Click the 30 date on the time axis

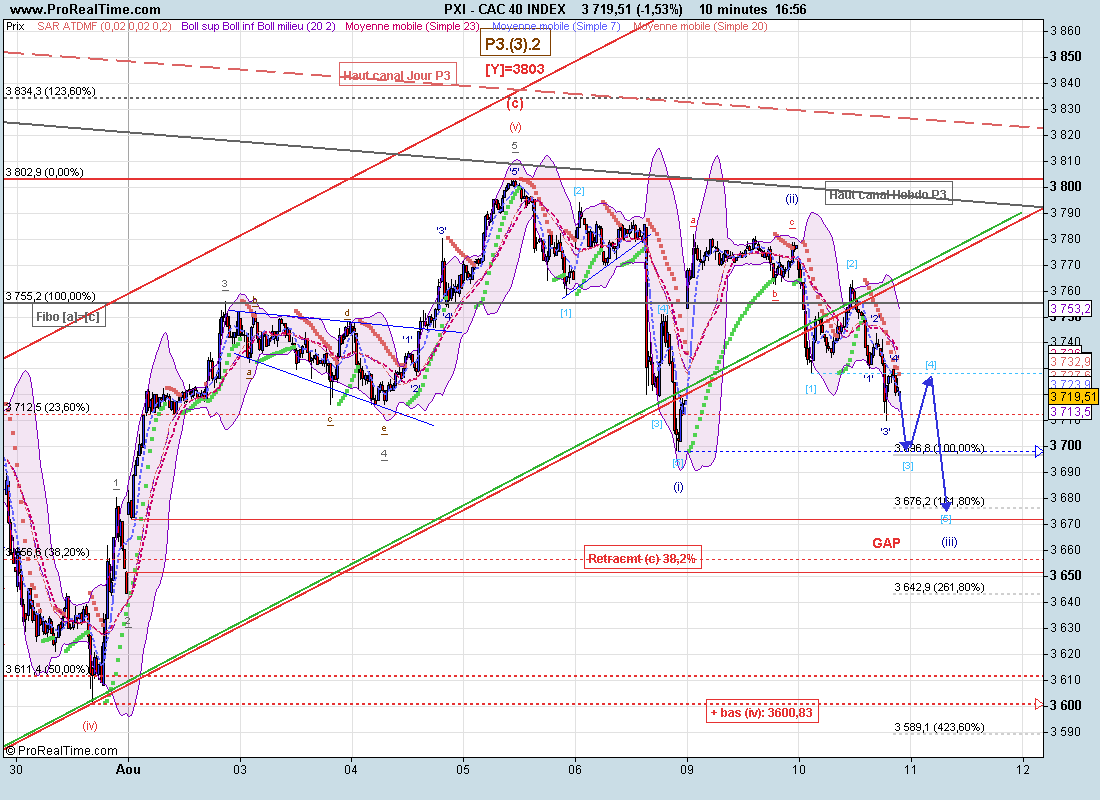pyautogui.click(x=15, y=769)
